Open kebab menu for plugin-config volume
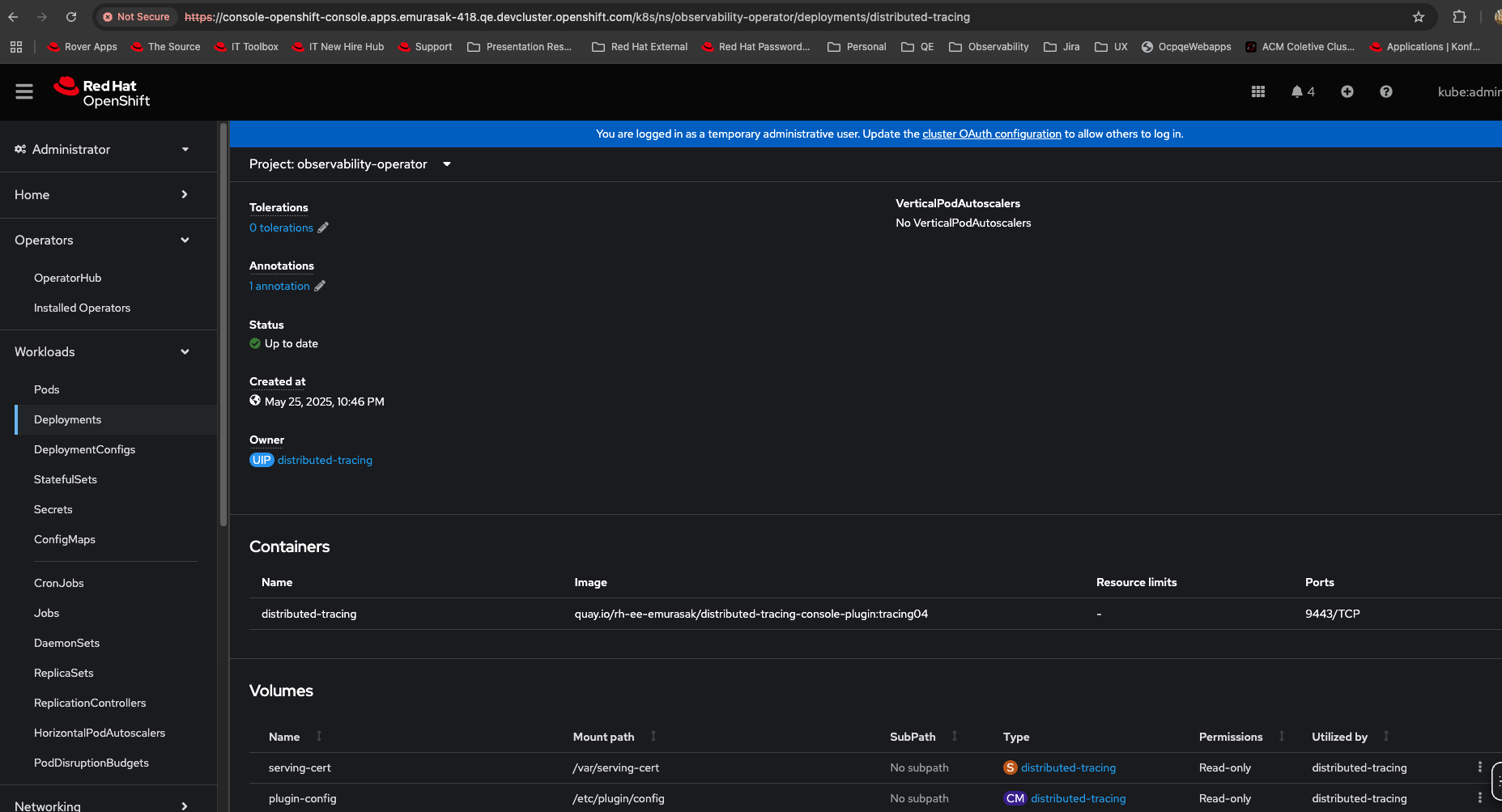 click(x=1480, y=798)
